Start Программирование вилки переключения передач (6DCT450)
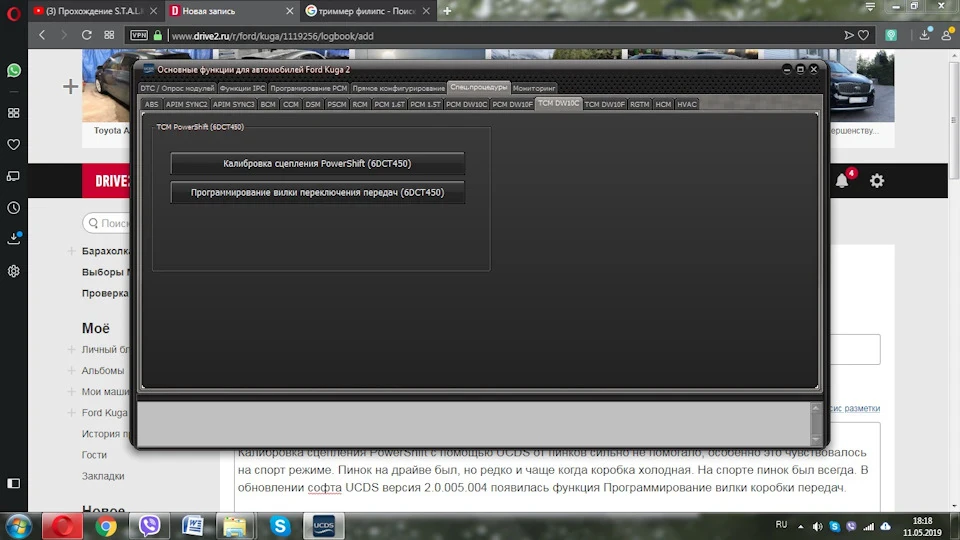The width and height of the screenshot is (960, 540). [x=317, y=192]
